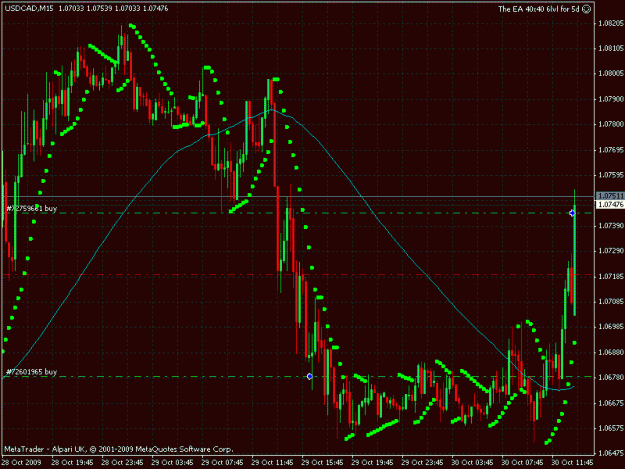The width and height of the screenshot is (625, 469).
Task: Click the 1.07085 price scale label
Action: pos(611,301)
